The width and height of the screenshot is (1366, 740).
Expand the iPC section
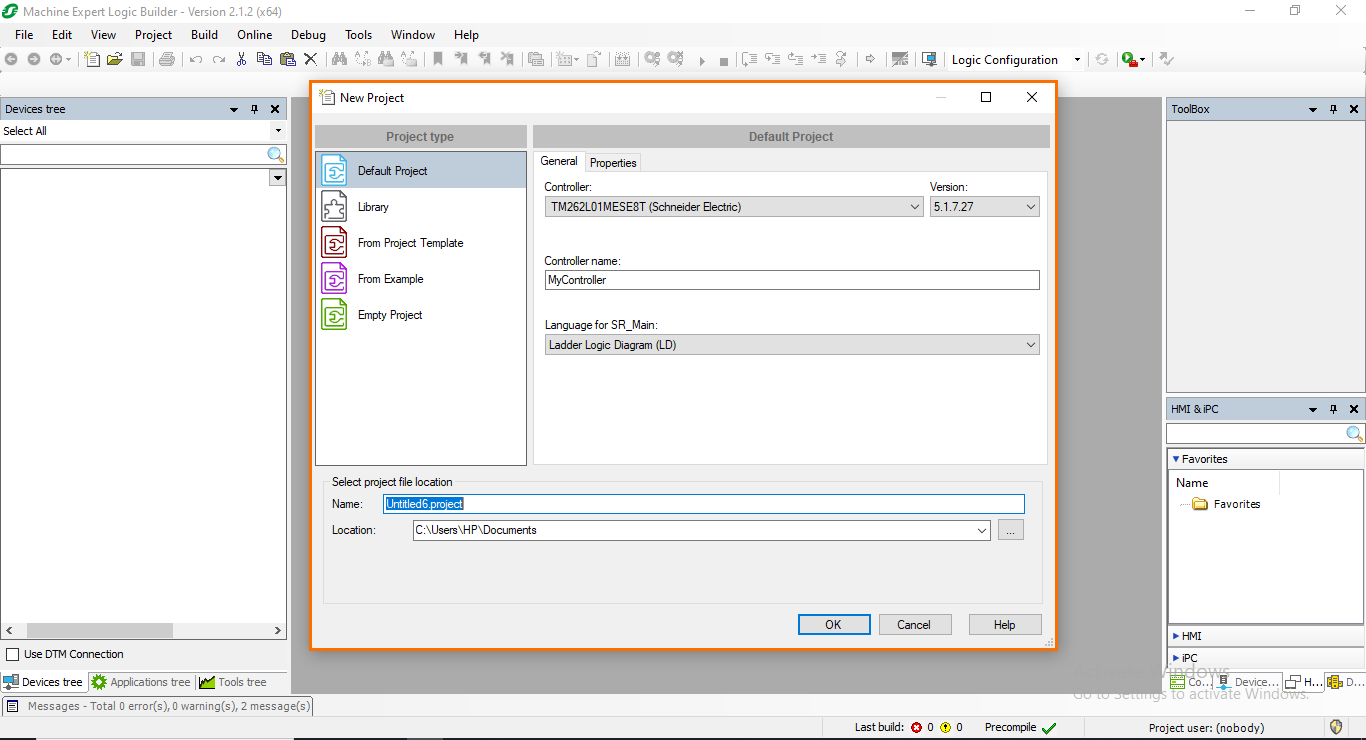pos(1176,658)
